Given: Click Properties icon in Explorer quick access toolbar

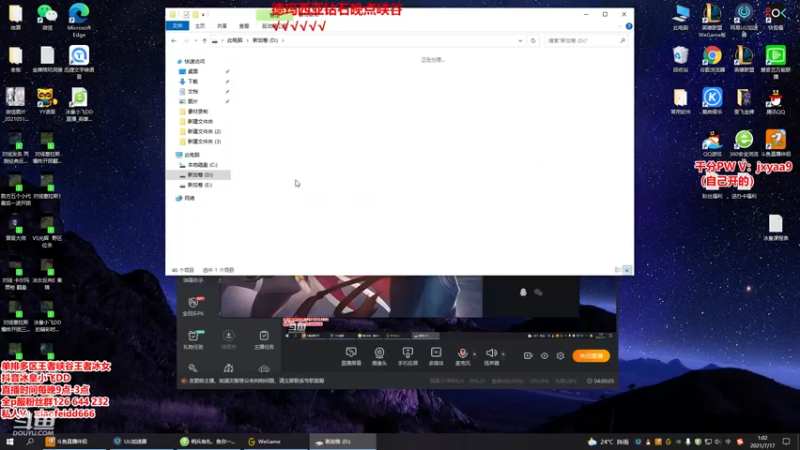Looking at the screenshot, I should point(186,14).
